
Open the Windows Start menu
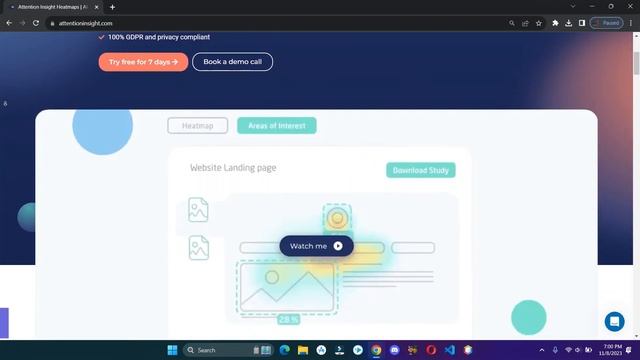click(173, 350)
